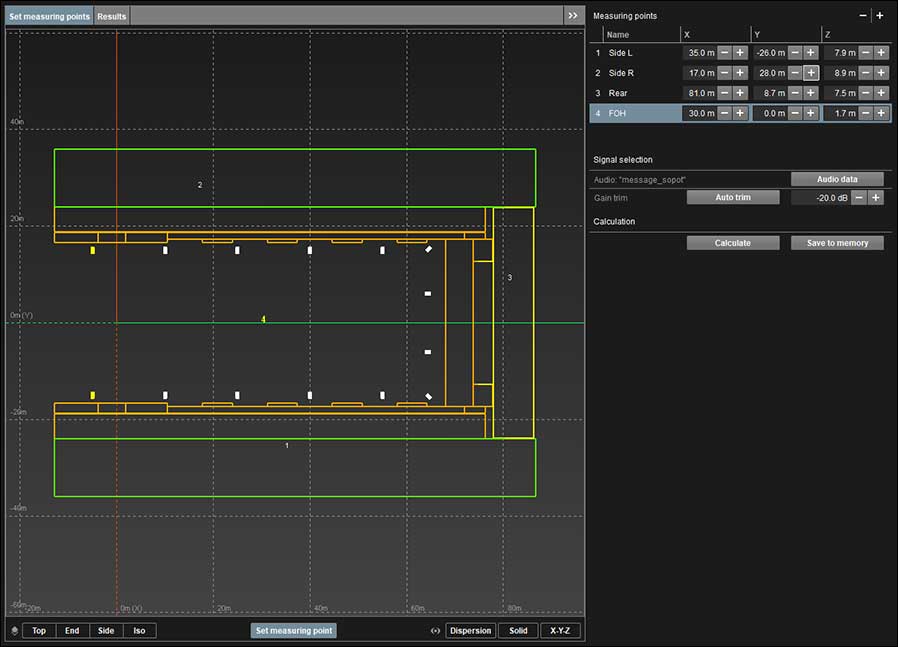Switch to the Results tab
This screenshot has width=898, height=647.
point(112,16)
